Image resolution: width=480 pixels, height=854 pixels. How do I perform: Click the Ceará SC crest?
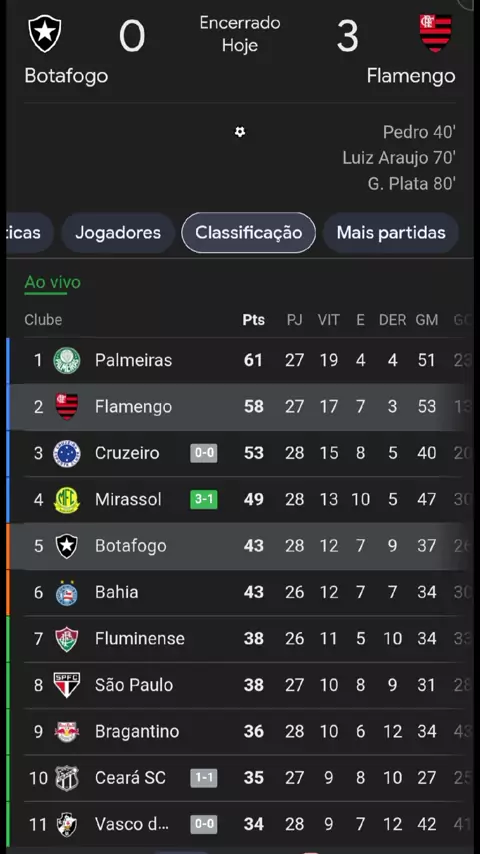pyautogui.click(x=66, y=778)
